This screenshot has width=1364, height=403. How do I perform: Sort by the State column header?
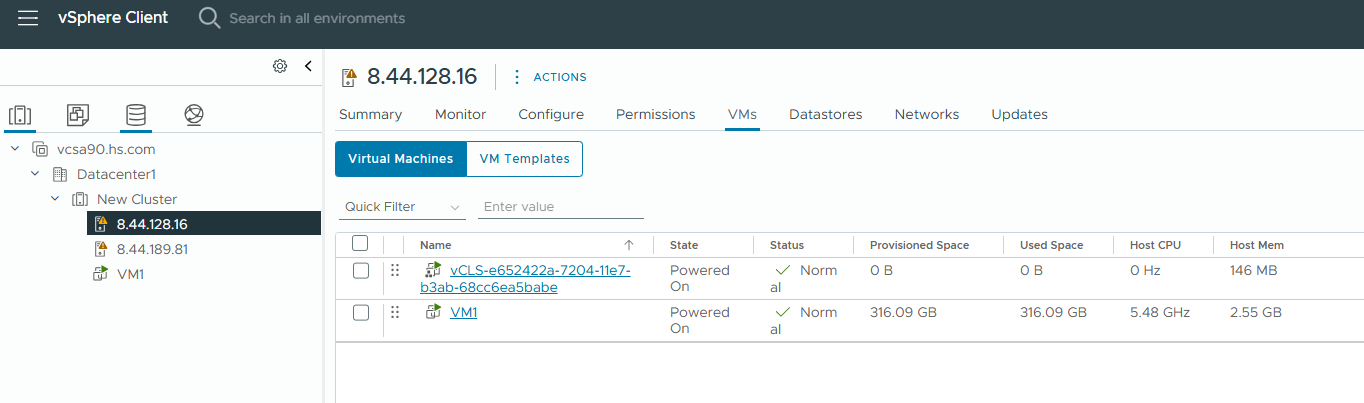pyautogui.click(x=684, y=245)
